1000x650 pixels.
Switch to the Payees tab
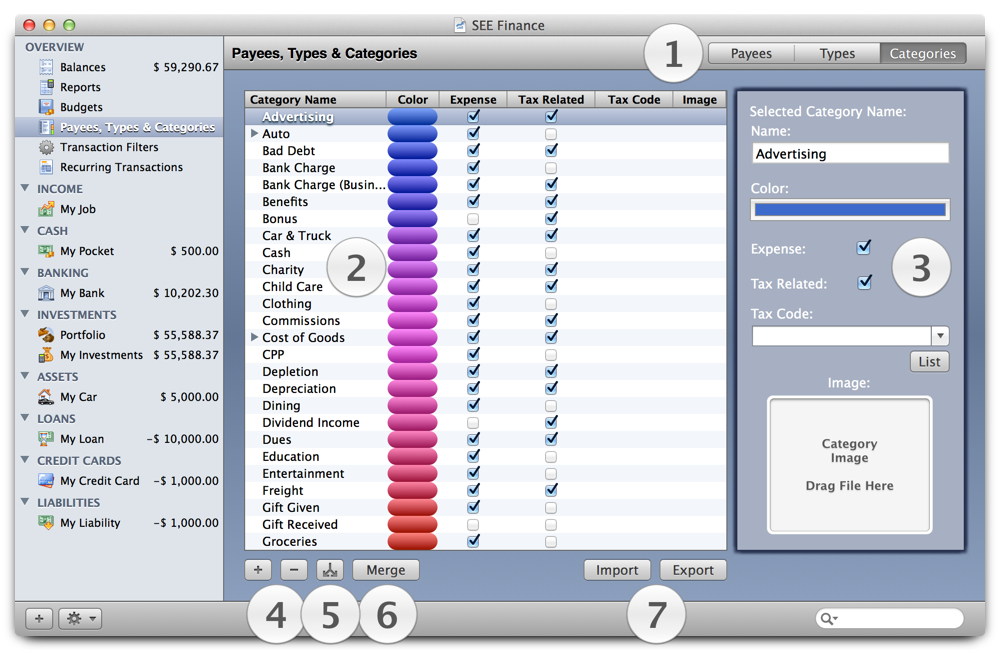tap(751, 53)
